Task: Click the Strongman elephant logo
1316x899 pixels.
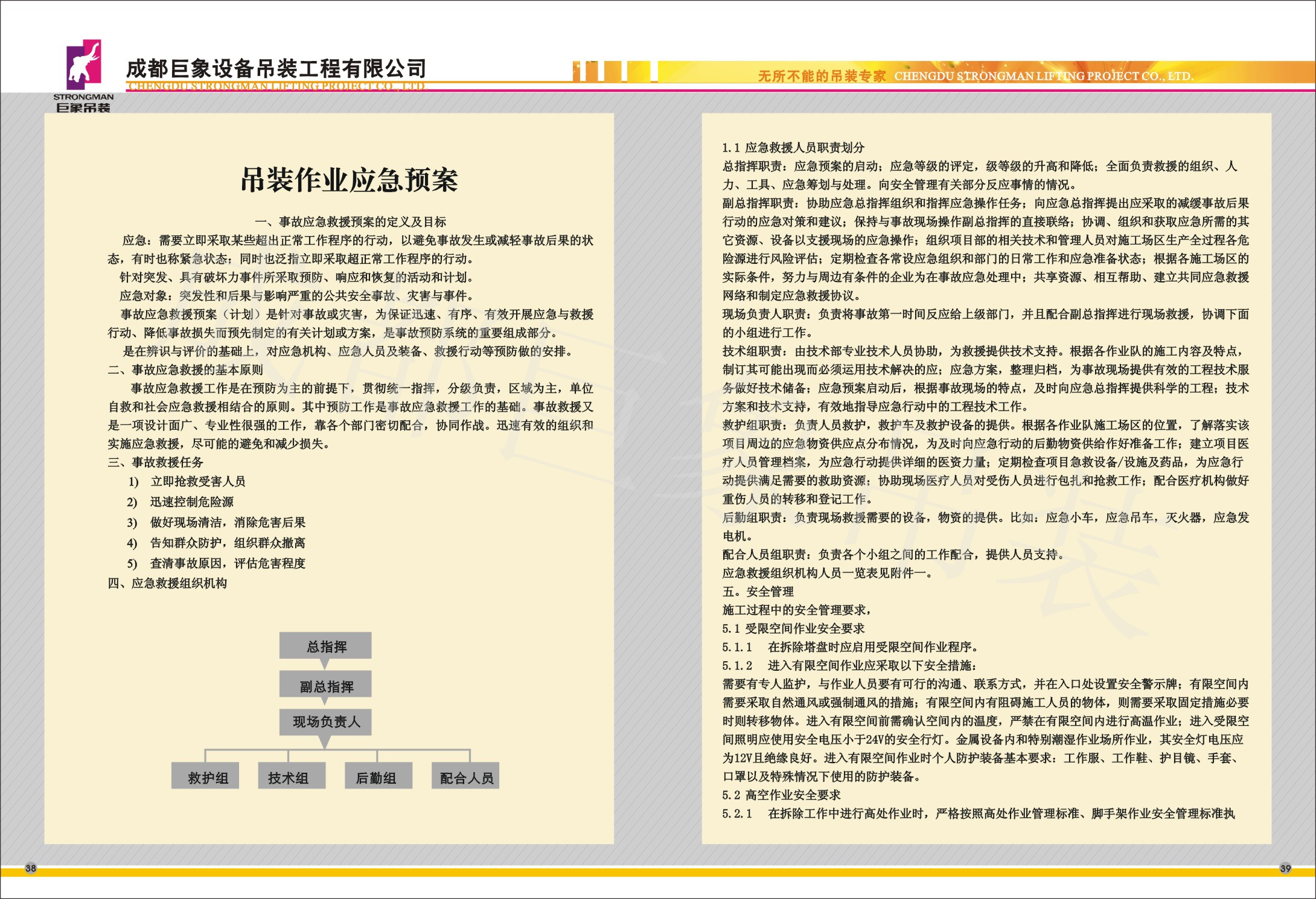Action: pyautogui.click(x=83, y=65)
